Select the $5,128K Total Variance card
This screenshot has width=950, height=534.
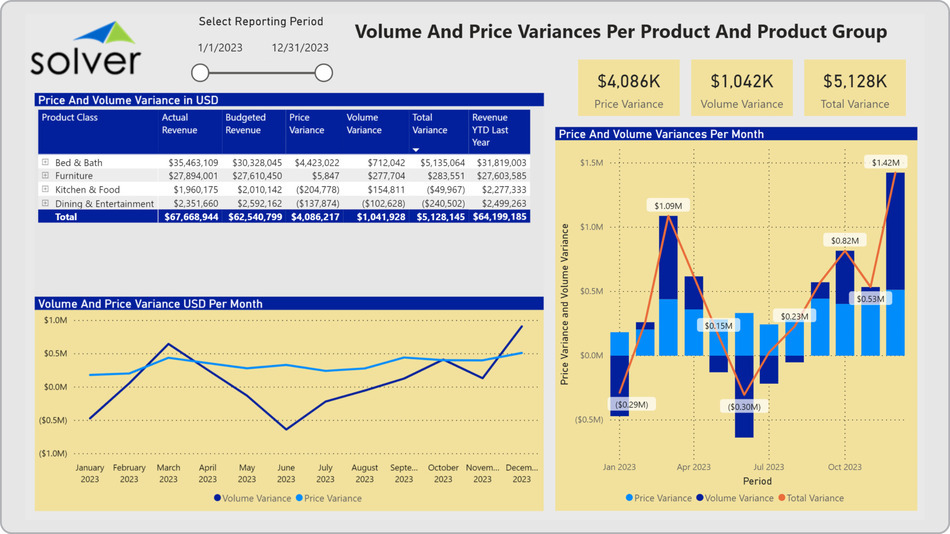coord(854,88)
